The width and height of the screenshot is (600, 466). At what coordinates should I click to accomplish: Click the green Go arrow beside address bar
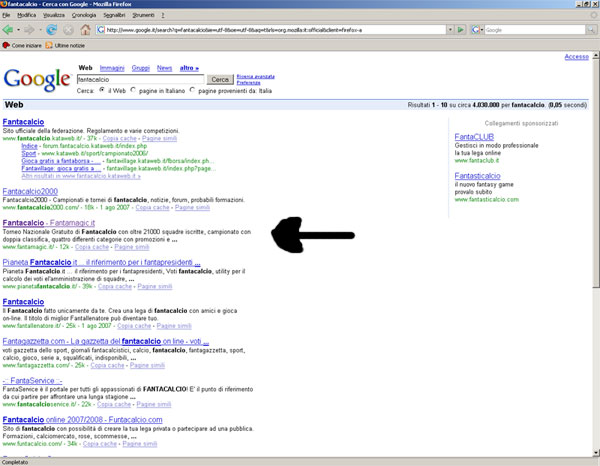pyautogui.click(x=461, y=29)
